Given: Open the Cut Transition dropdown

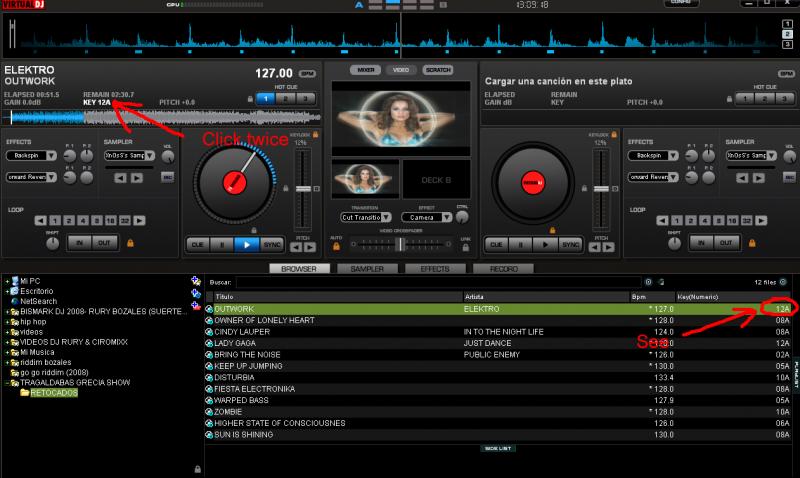Looking at the screenshot, I should click(387, 217).
